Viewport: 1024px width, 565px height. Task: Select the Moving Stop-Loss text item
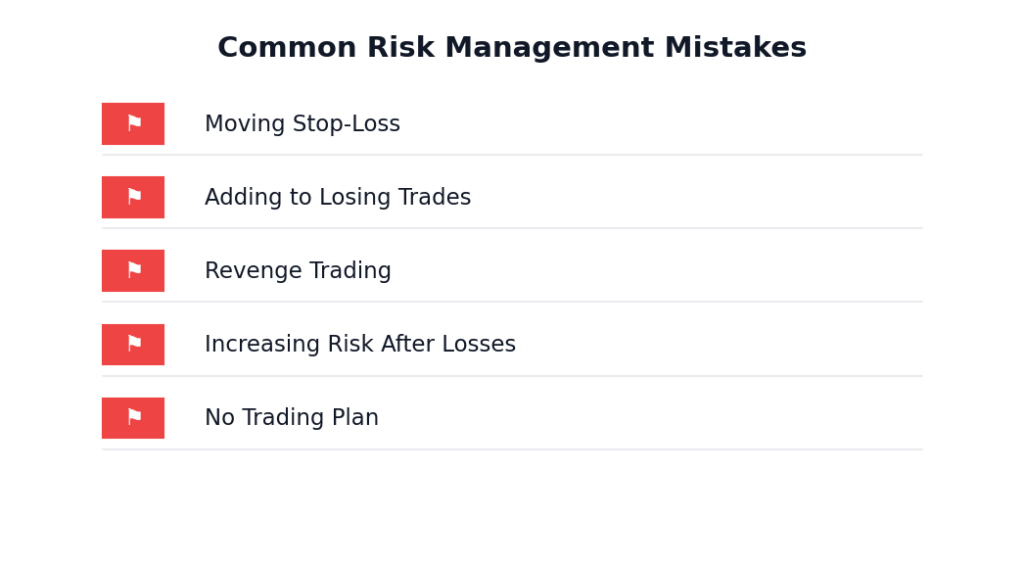302,124
